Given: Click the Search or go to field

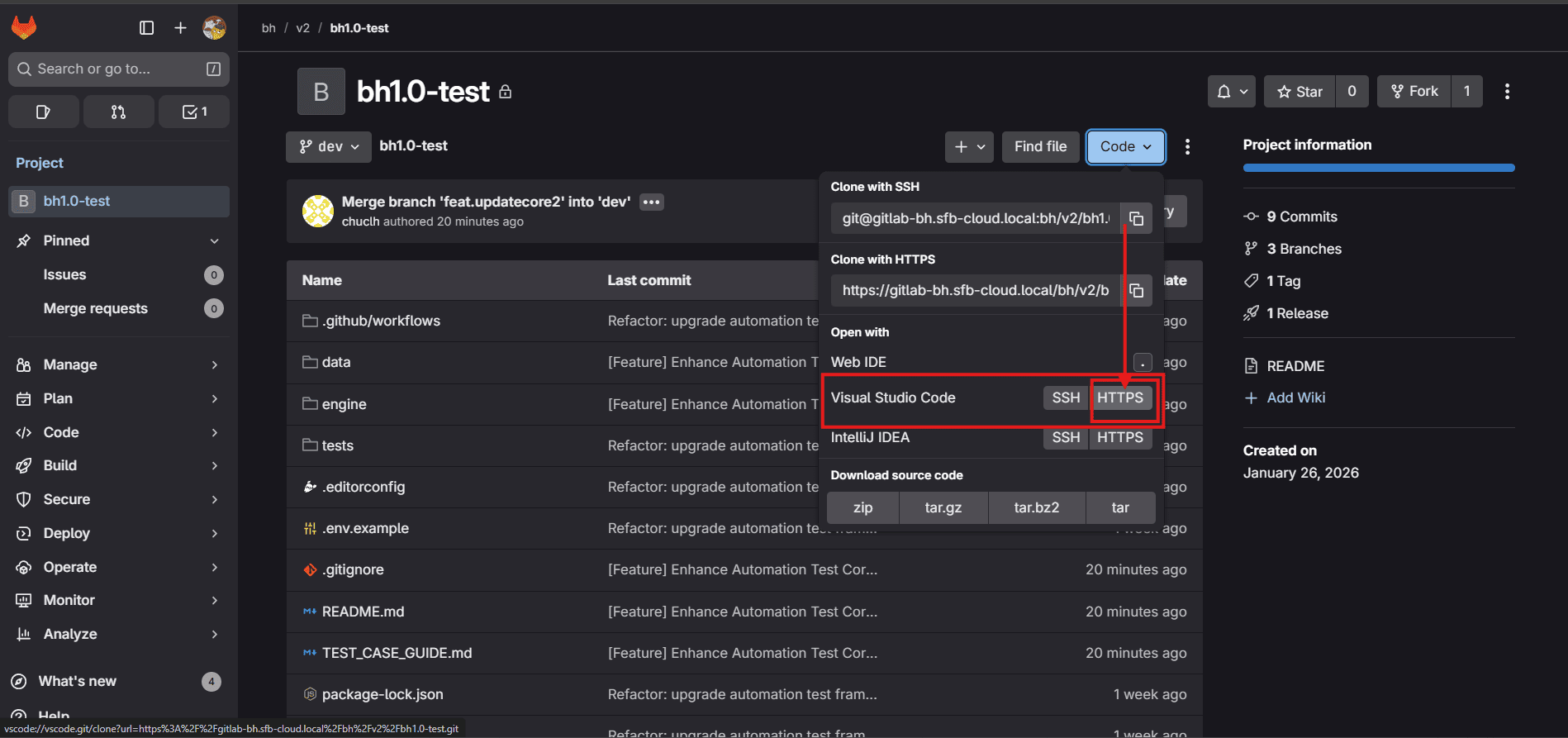Looking at the screenshot, I should pyautogui.click(x=119, y=69).
